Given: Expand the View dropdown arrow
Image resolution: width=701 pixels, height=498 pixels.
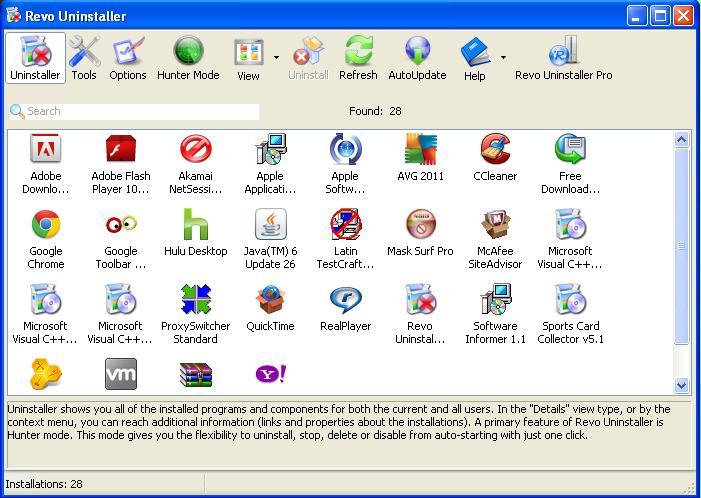Looking at the screenshot, I should click(276, 58).
